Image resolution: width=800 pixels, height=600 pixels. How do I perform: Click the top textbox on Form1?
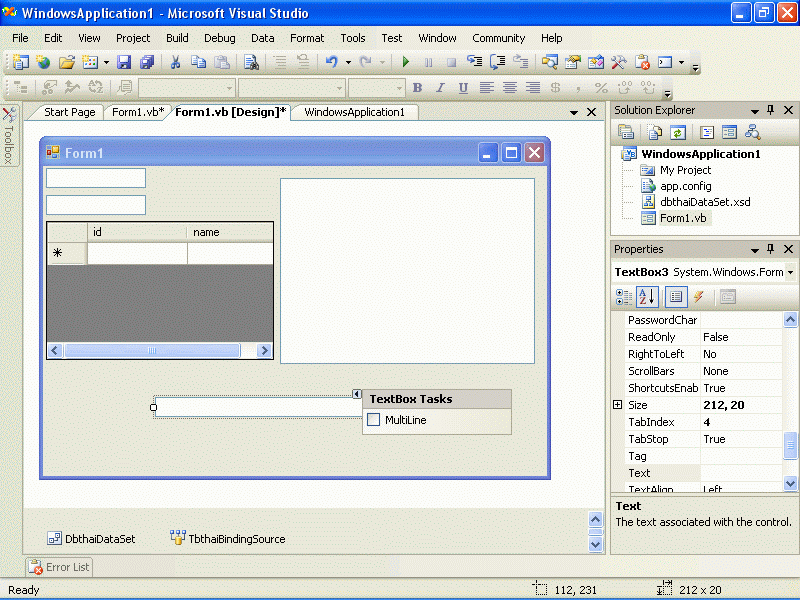pos(96,178)
